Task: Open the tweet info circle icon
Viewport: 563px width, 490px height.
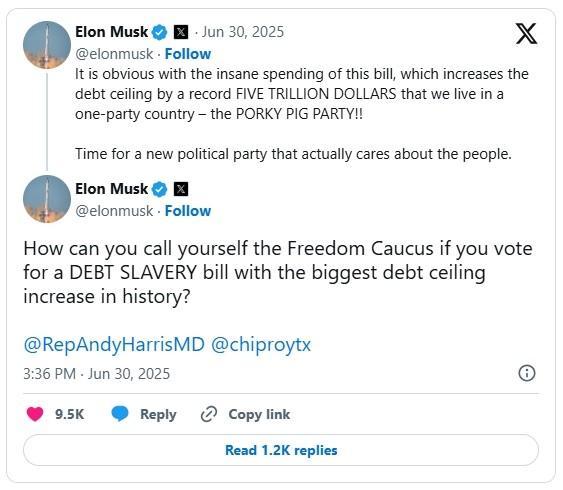Action: pos(527,373)
